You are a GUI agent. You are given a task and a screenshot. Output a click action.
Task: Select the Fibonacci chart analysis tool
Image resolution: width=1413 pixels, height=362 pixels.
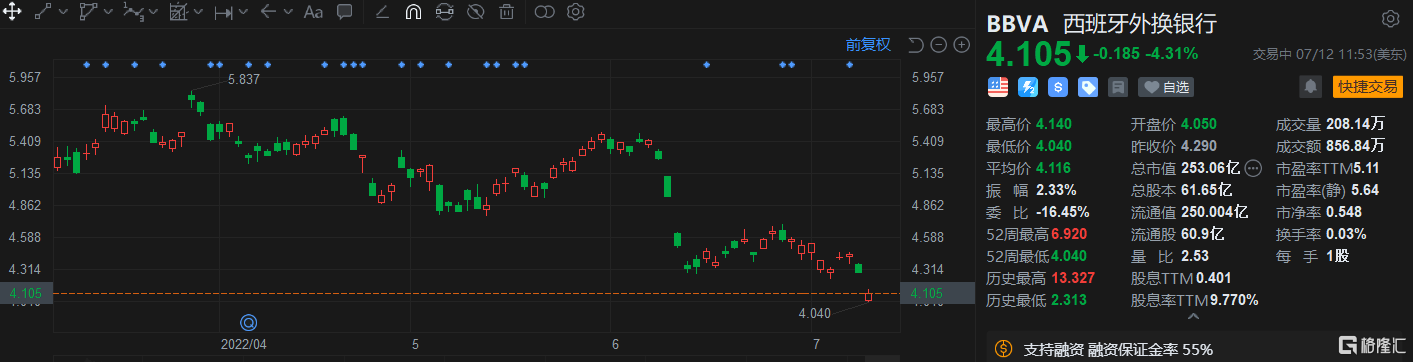(178, 13)
